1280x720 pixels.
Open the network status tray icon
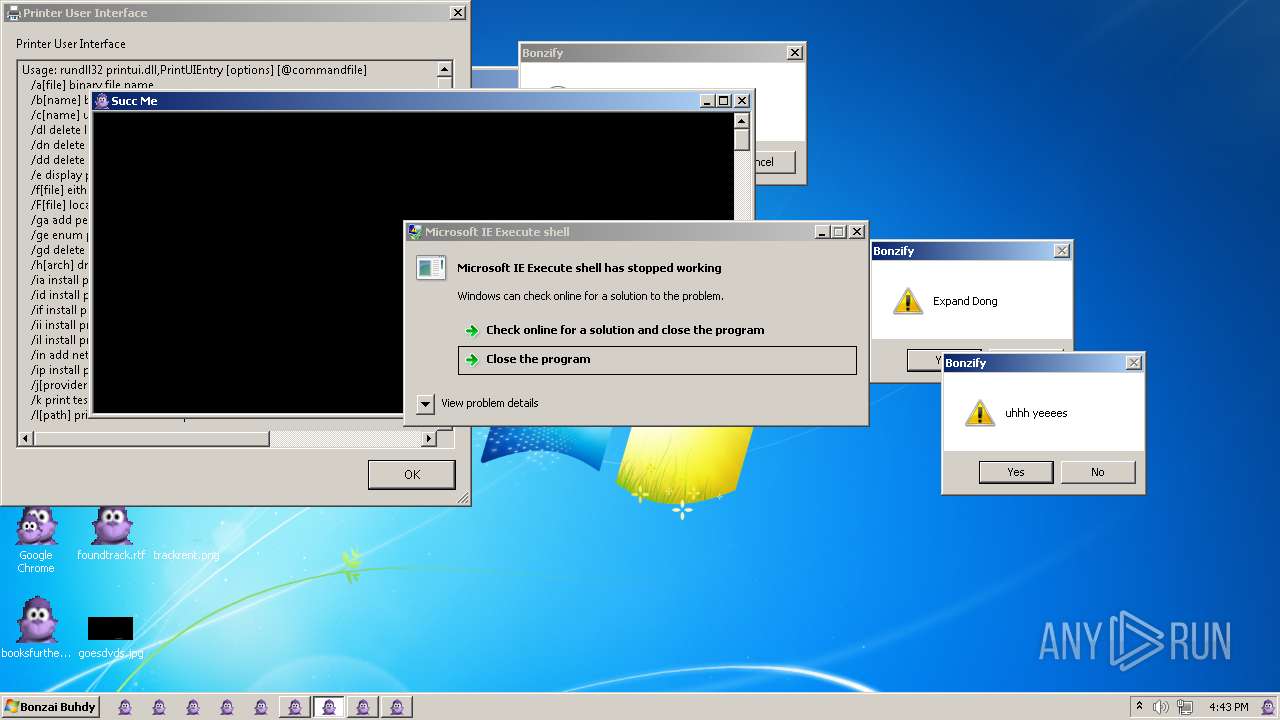[1183, 707]
